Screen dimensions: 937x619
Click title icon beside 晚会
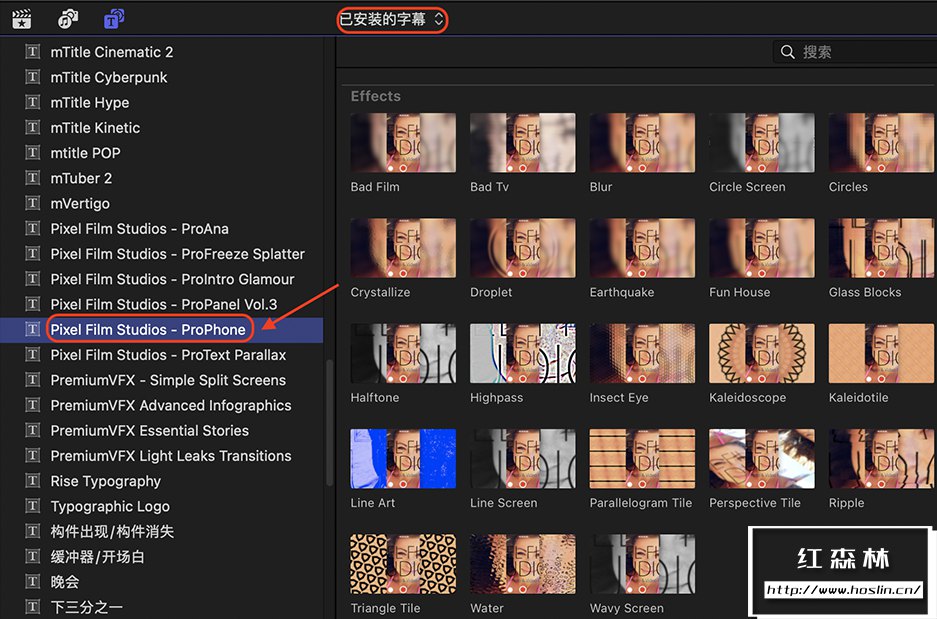[33, 582]
